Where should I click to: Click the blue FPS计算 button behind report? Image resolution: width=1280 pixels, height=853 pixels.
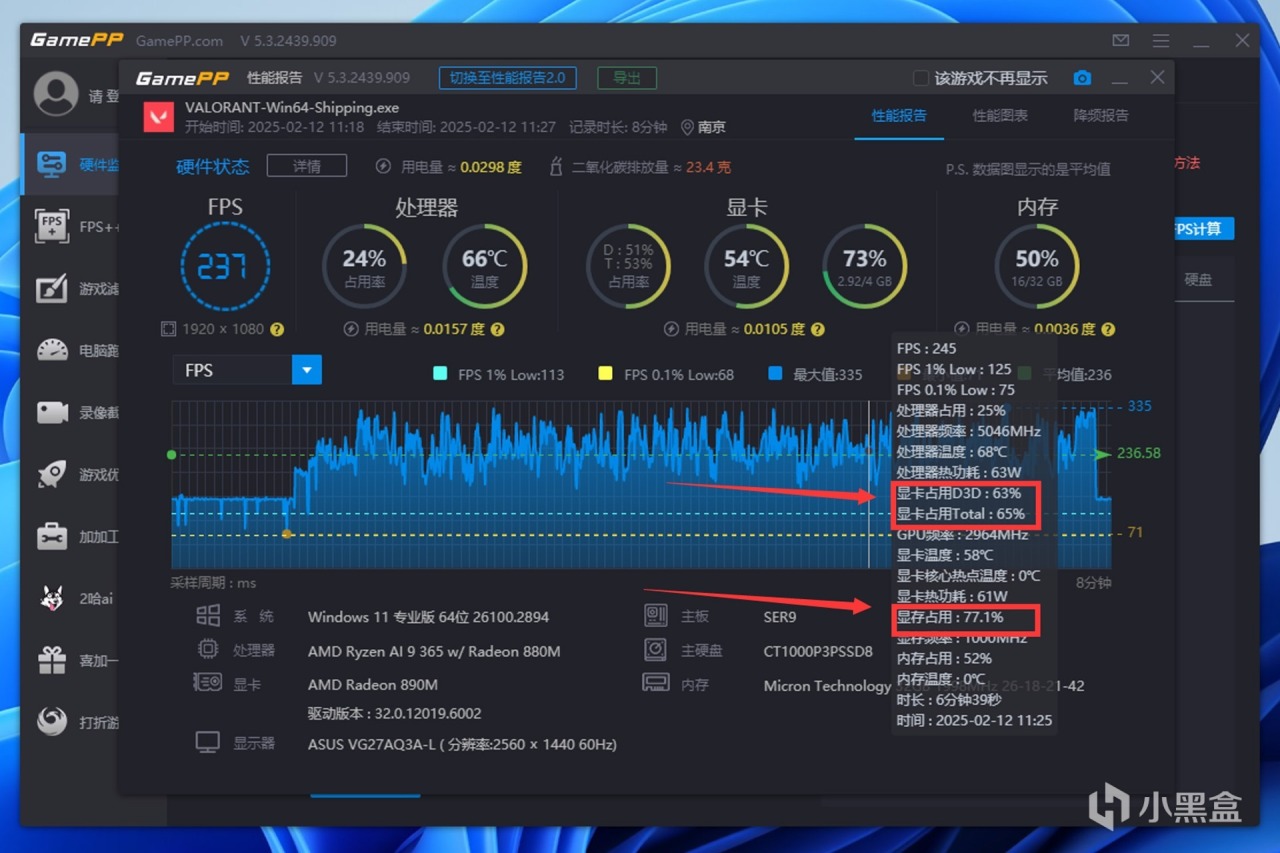click(x=1203, y=229)
